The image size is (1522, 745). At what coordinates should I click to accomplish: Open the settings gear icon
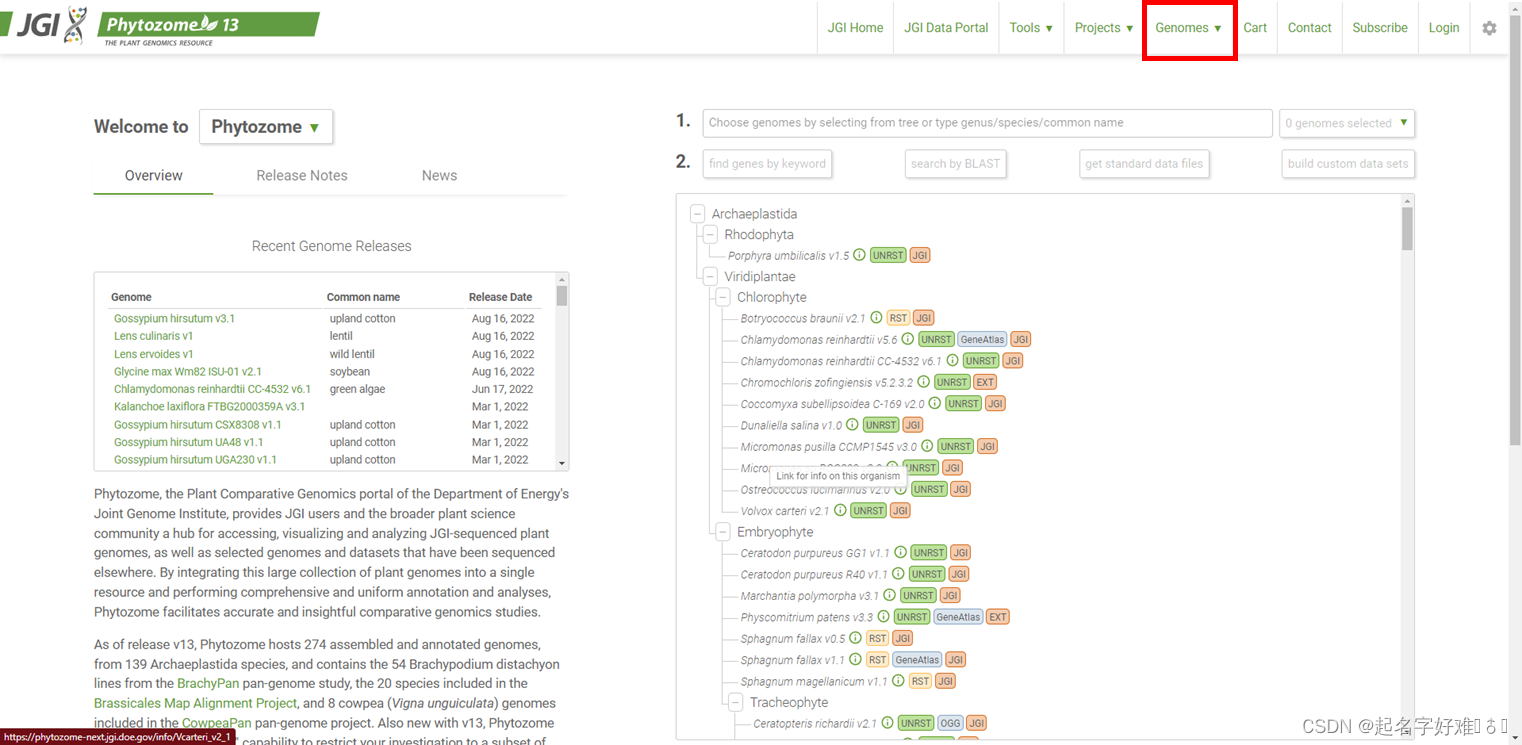click(x=1489, y=28)
